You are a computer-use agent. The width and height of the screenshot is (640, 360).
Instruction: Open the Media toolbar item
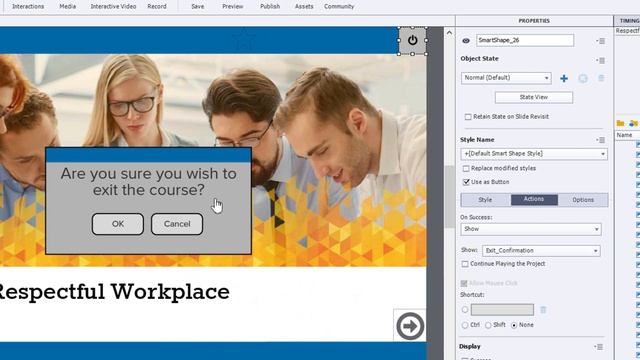pos(68,7)
